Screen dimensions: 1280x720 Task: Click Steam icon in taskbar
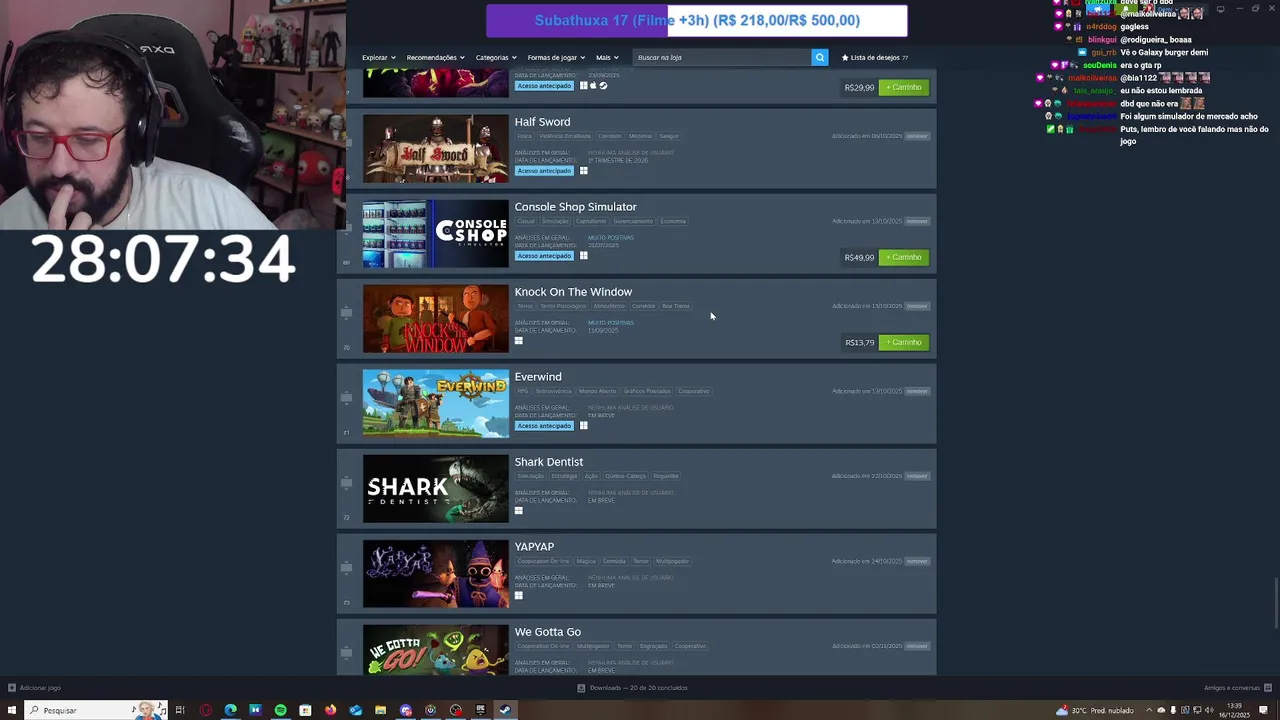tap(505, 710)
